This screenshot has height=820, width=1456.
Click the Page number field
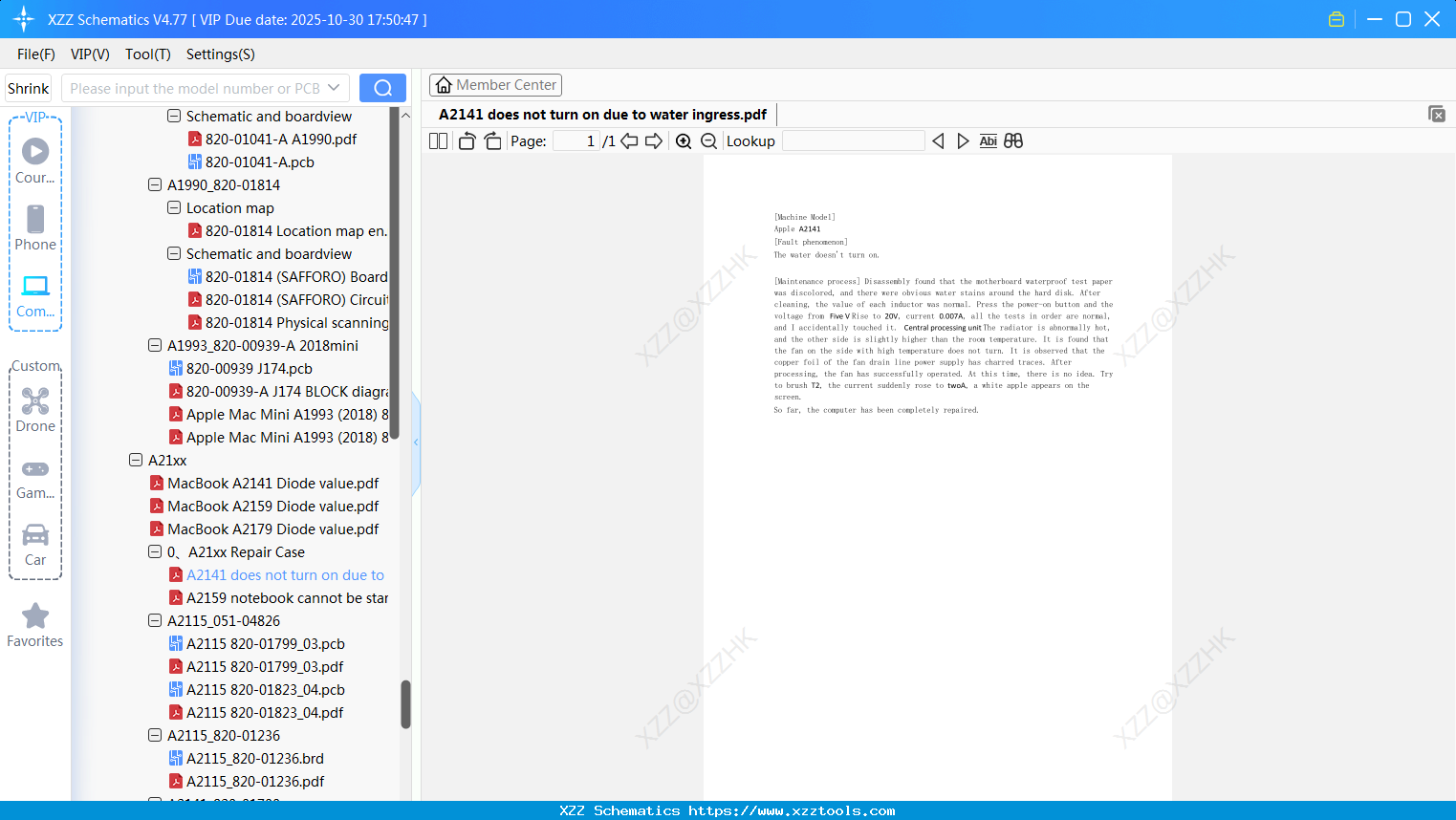(x=576, y=141)
